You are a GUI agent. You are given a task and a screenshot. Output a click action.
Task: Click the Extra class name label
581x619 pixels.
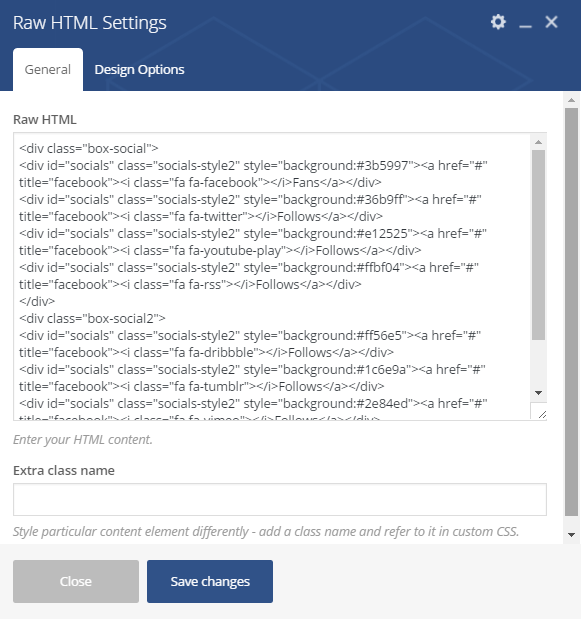point(64,471)
